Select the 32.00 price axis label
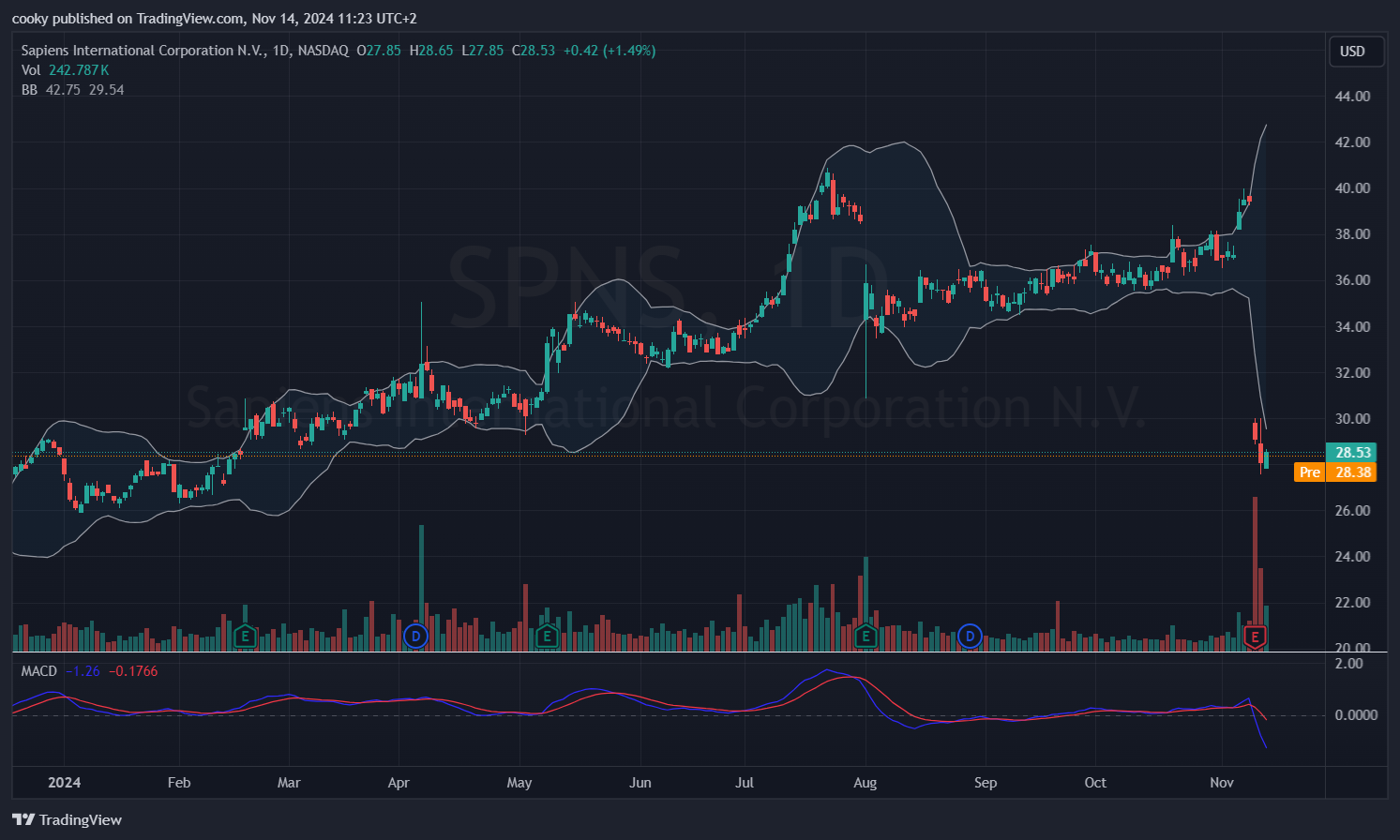Viewport: 1400px width, 840px height. click(x=1352, y=373)
